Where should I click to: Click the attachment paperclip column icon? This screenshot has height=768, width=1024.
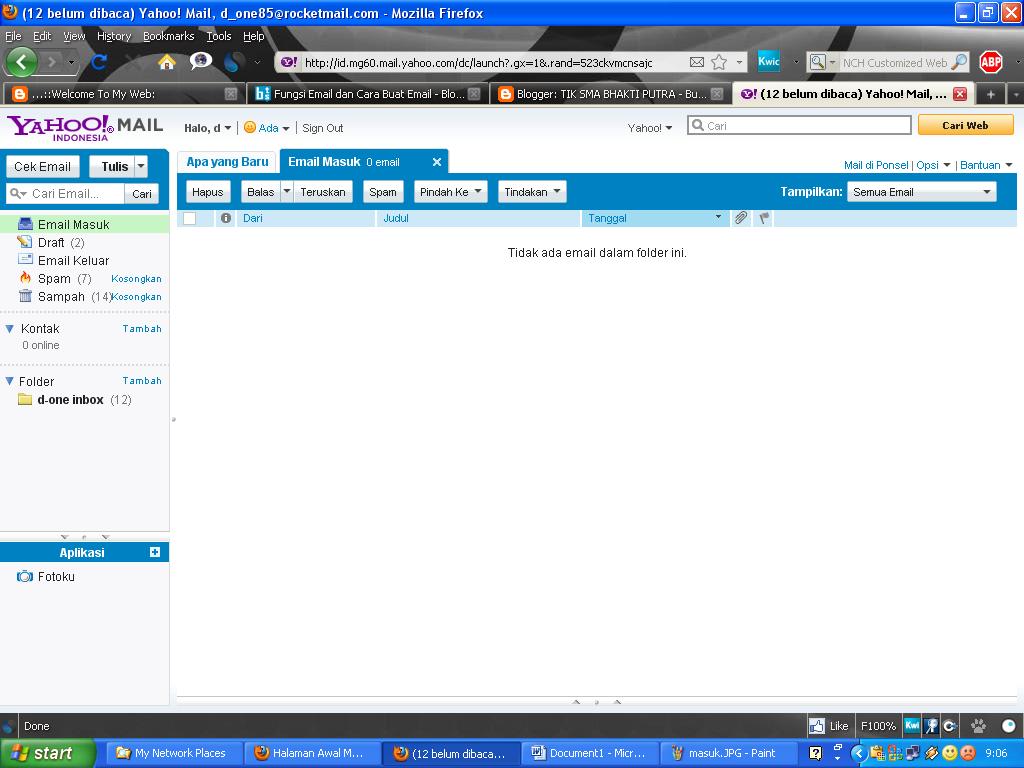(741, 218)
